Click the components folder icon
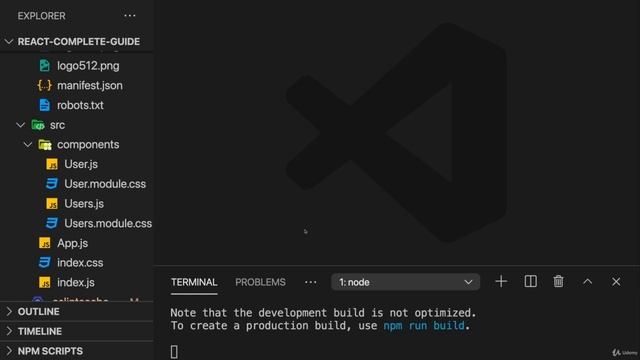 point(45,145)
